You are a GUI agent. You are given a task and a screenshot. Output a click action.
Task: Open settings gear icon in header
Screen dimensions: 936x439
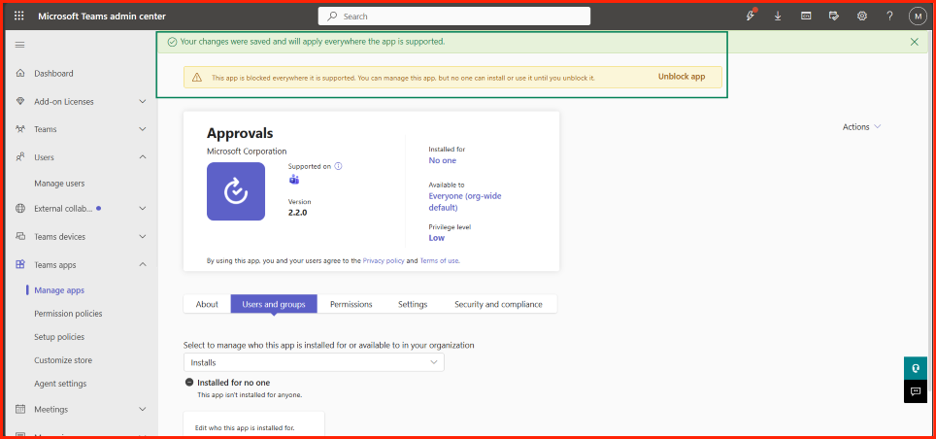point(862,16)
